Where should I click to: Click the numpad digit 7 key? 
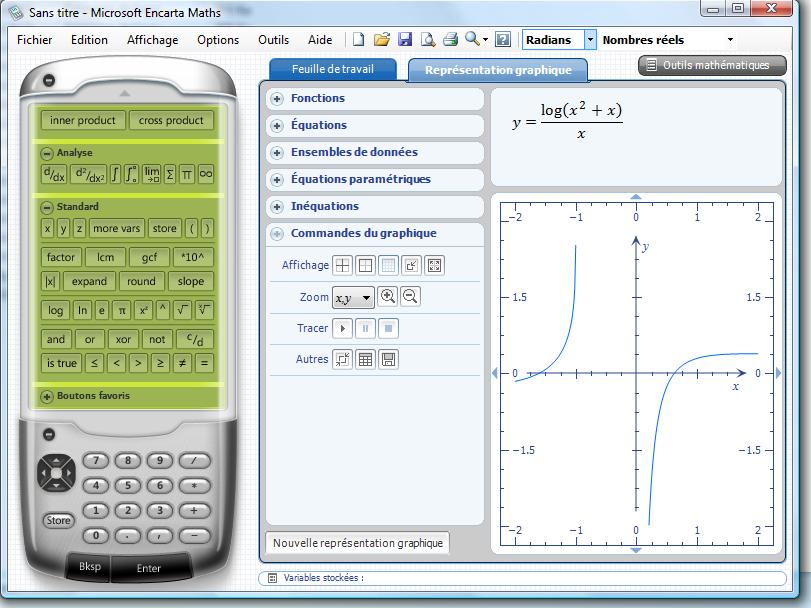96,460
